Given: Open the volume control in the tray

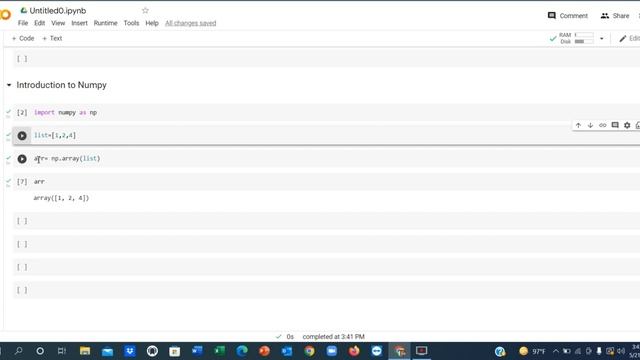Looking at the screenshot, I should point(621,351).
